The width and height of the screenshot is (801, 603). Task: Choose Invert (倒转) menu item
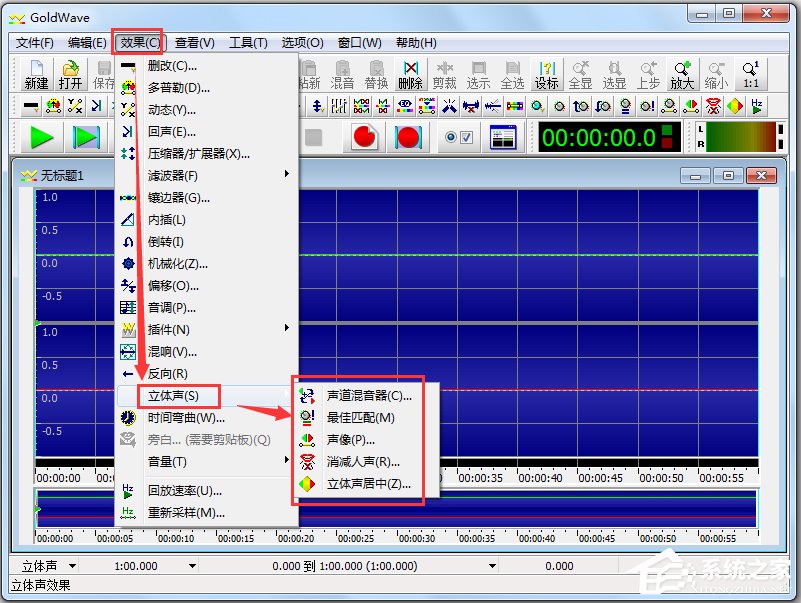[206, 241]
